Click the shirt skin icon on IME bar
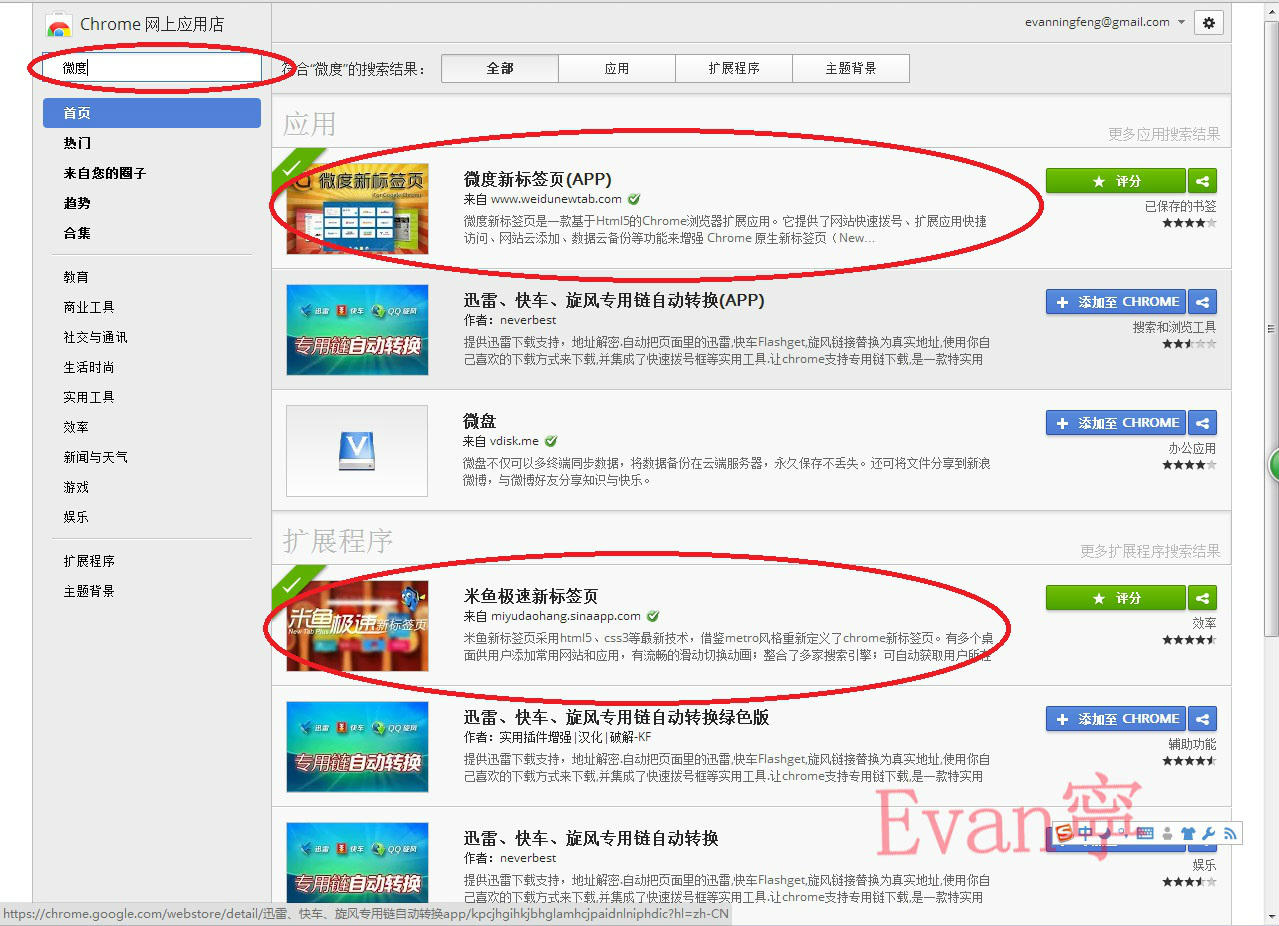 coord(1187,833)
